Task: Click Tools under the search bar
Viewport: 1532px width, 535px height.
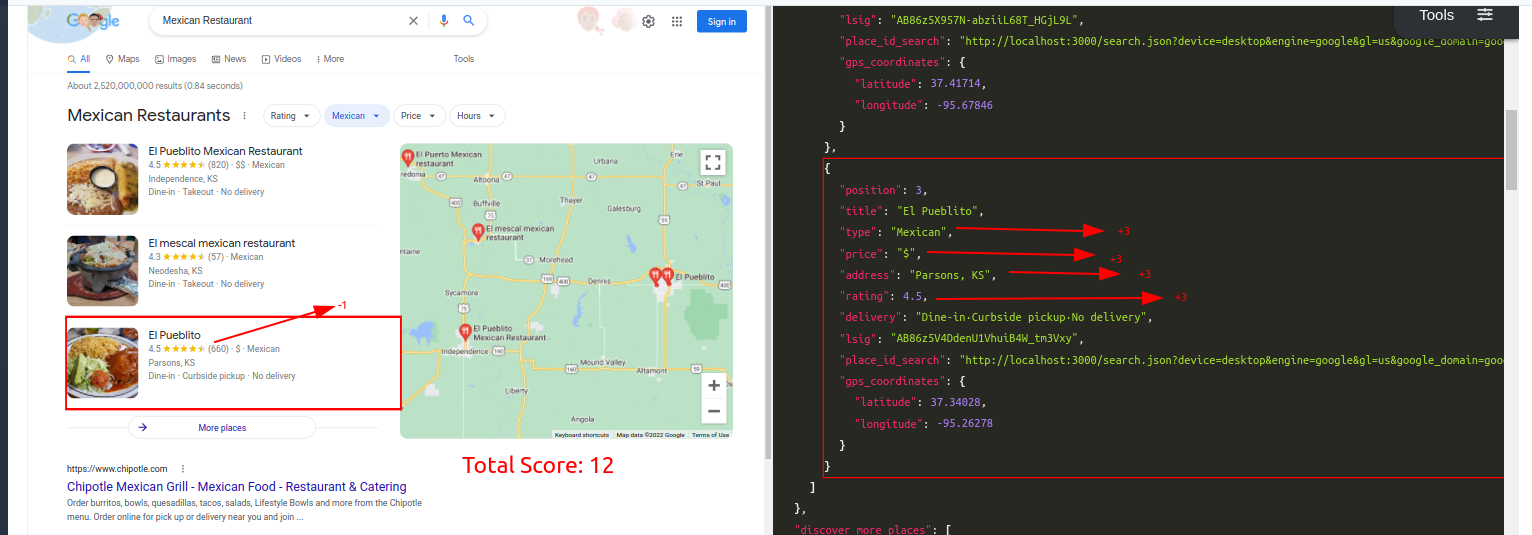Action: [x=464, y=59]
